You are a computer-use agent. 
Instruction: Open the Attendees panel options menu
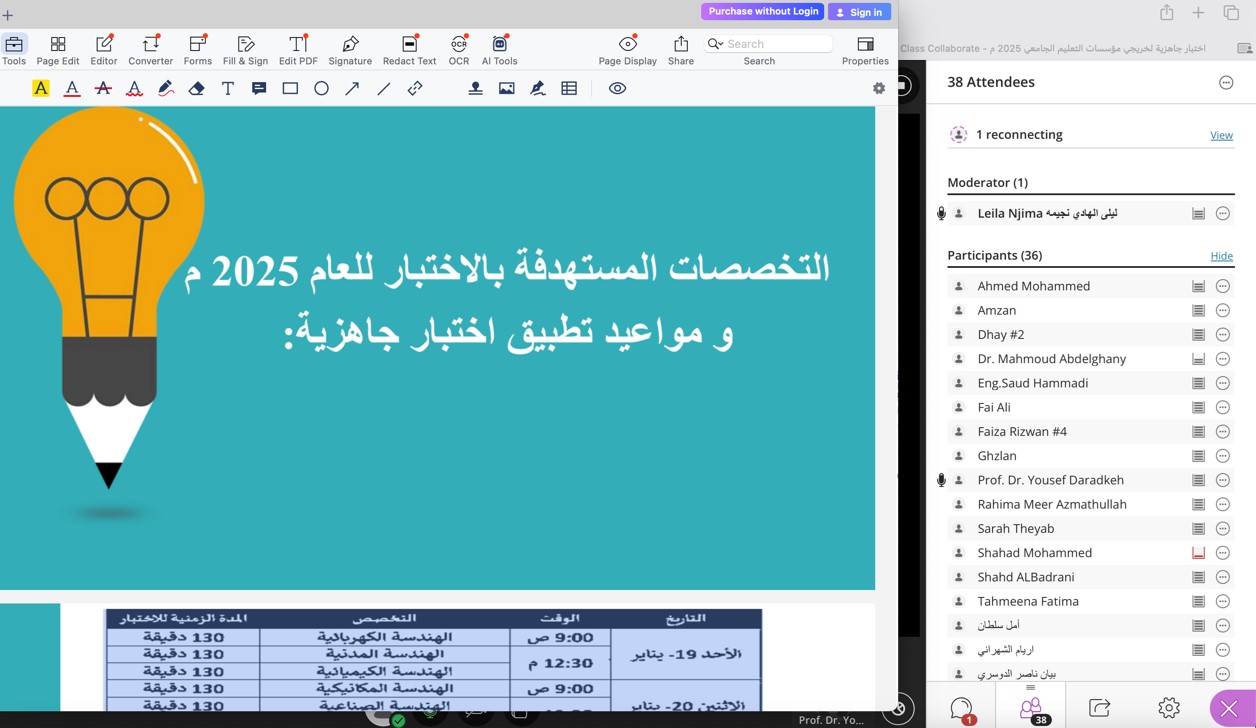1226,83
